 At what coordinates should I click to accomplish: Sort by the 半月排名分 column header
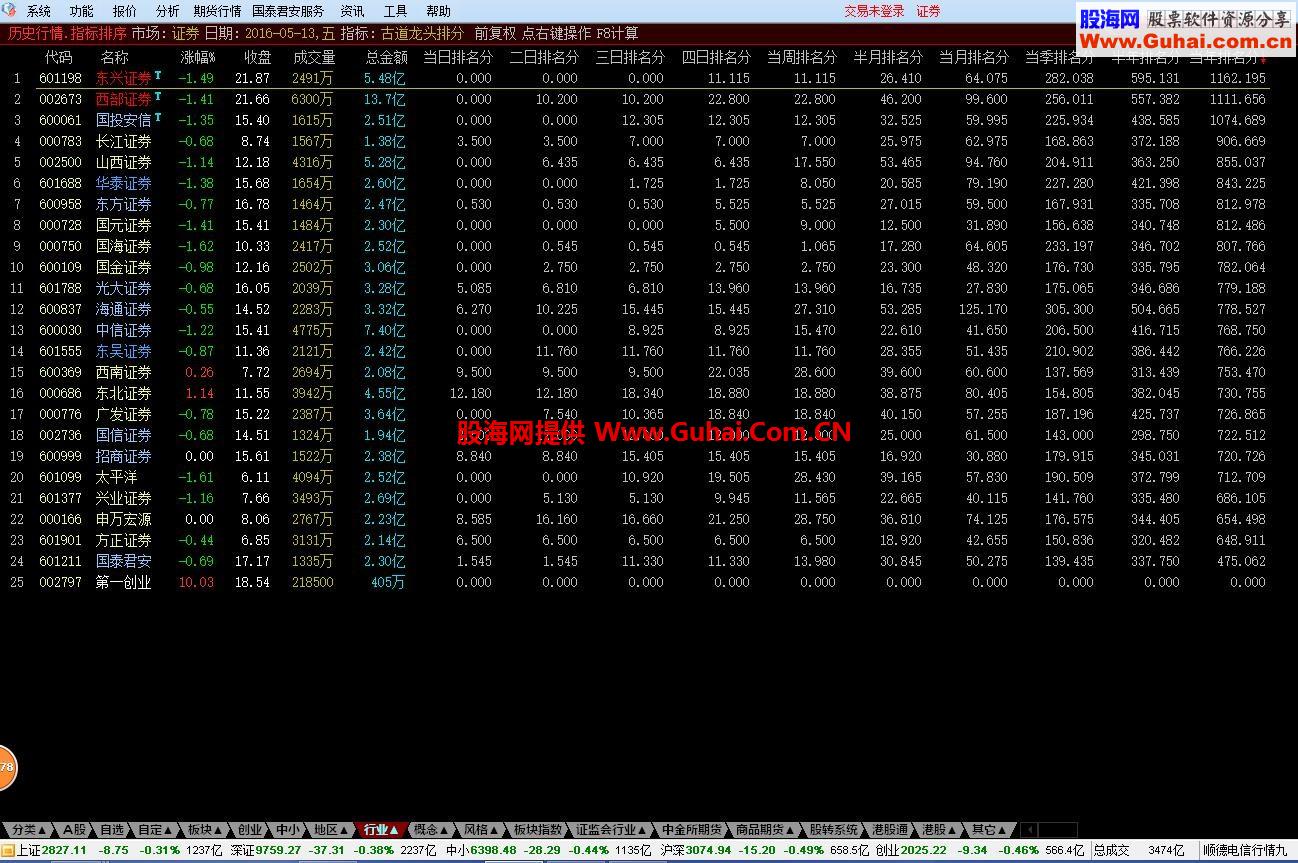pos(888,57)
